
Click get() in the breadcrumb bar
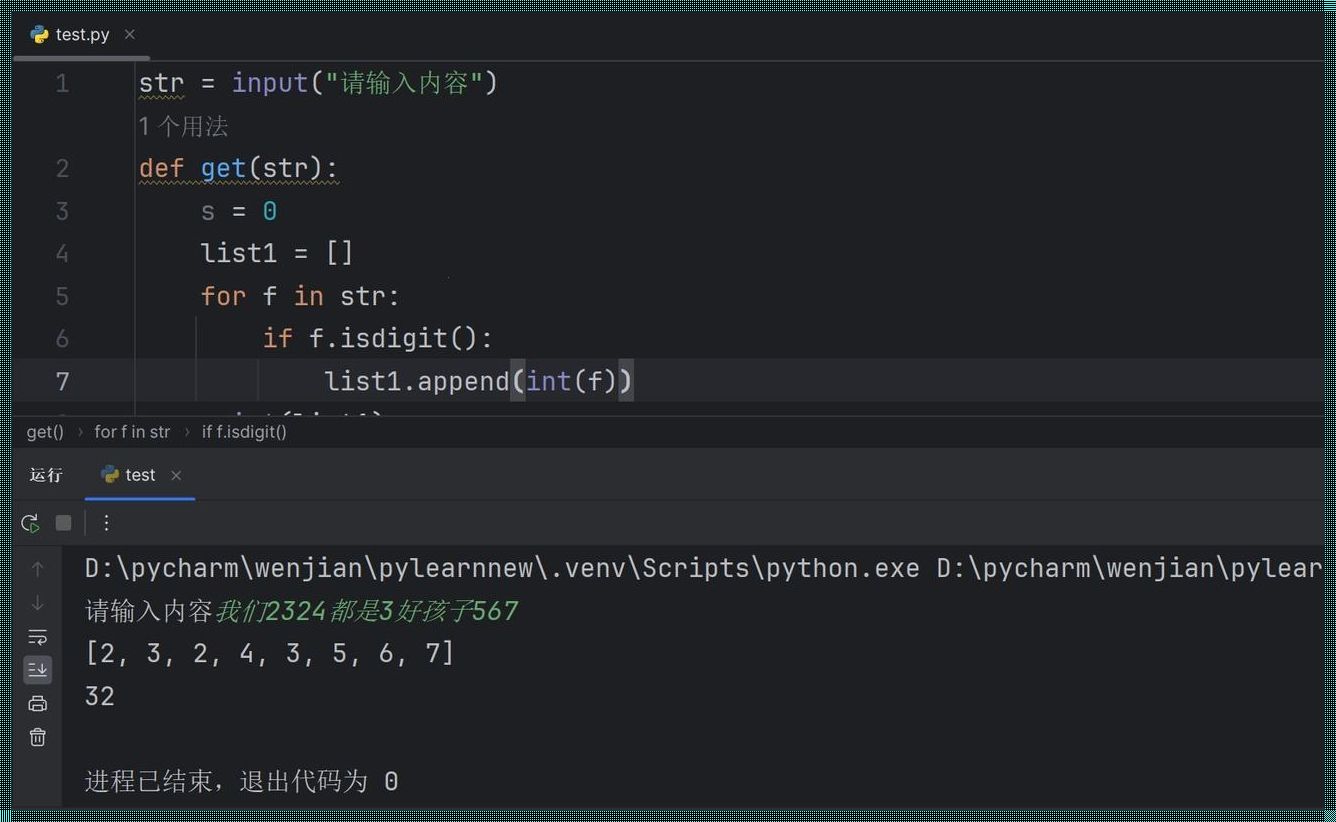pyautogui.click(x=45, y=432)
